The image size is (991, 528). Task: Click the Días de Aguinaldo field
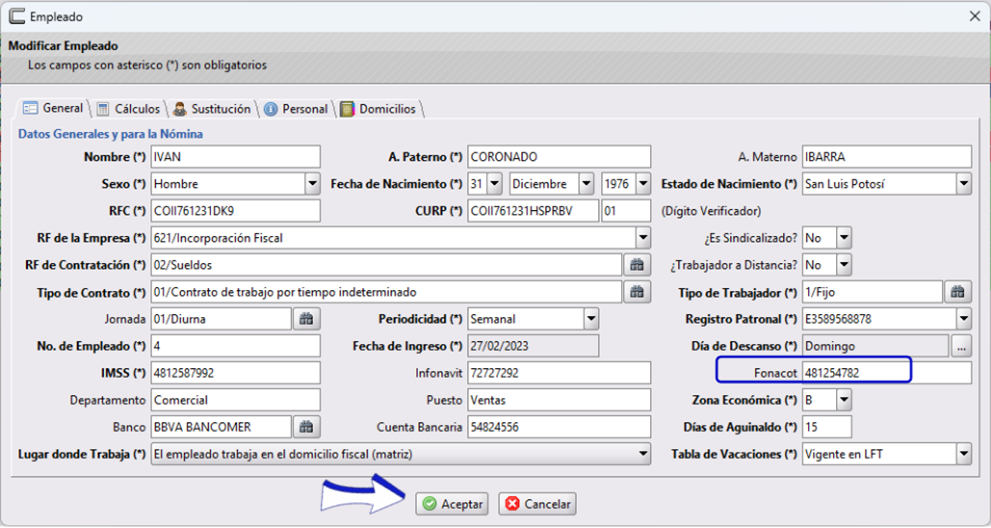pos(827,427)
